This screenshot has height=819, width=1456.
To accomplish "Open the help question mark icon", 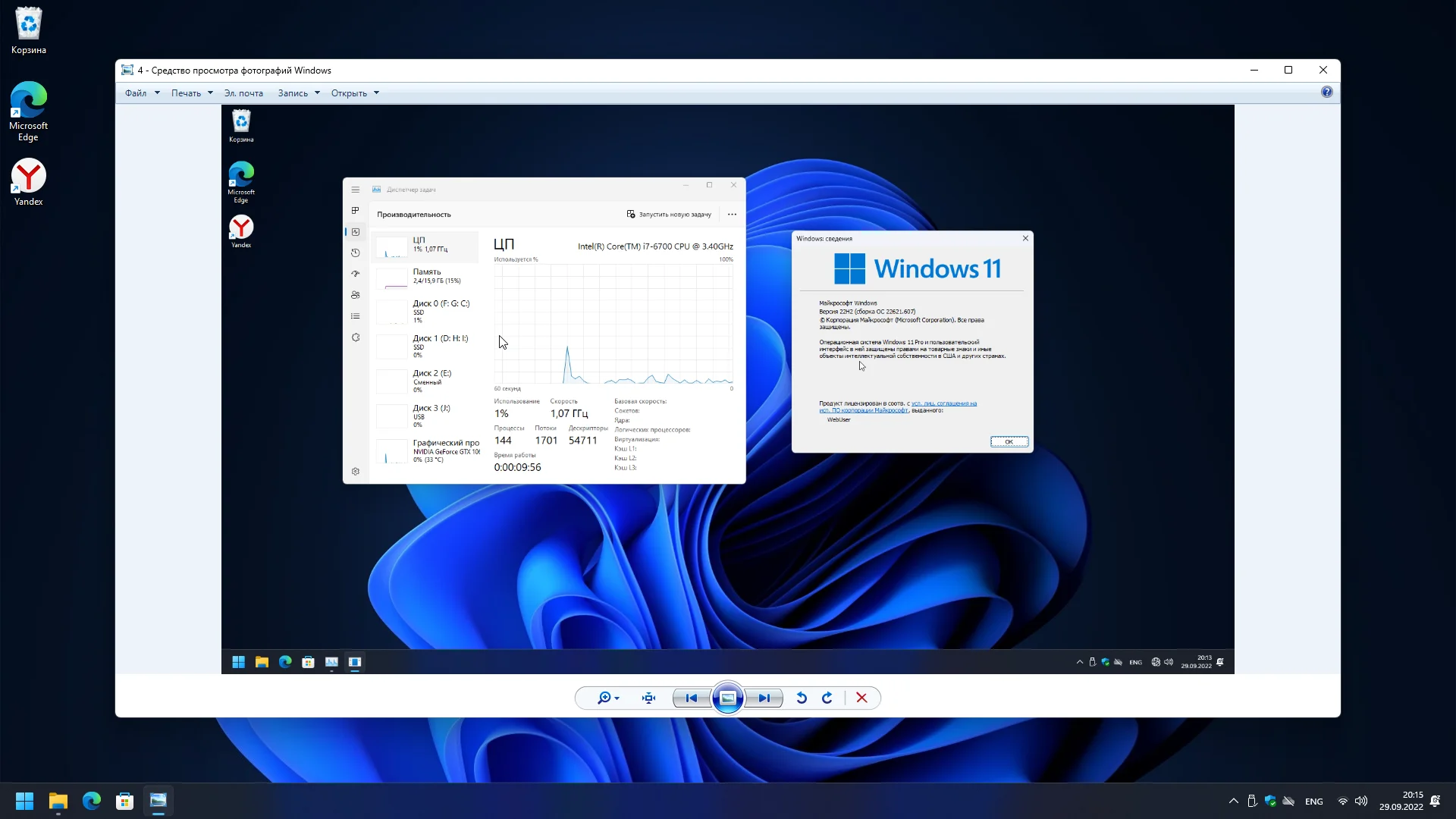I will click(1326, 93).
